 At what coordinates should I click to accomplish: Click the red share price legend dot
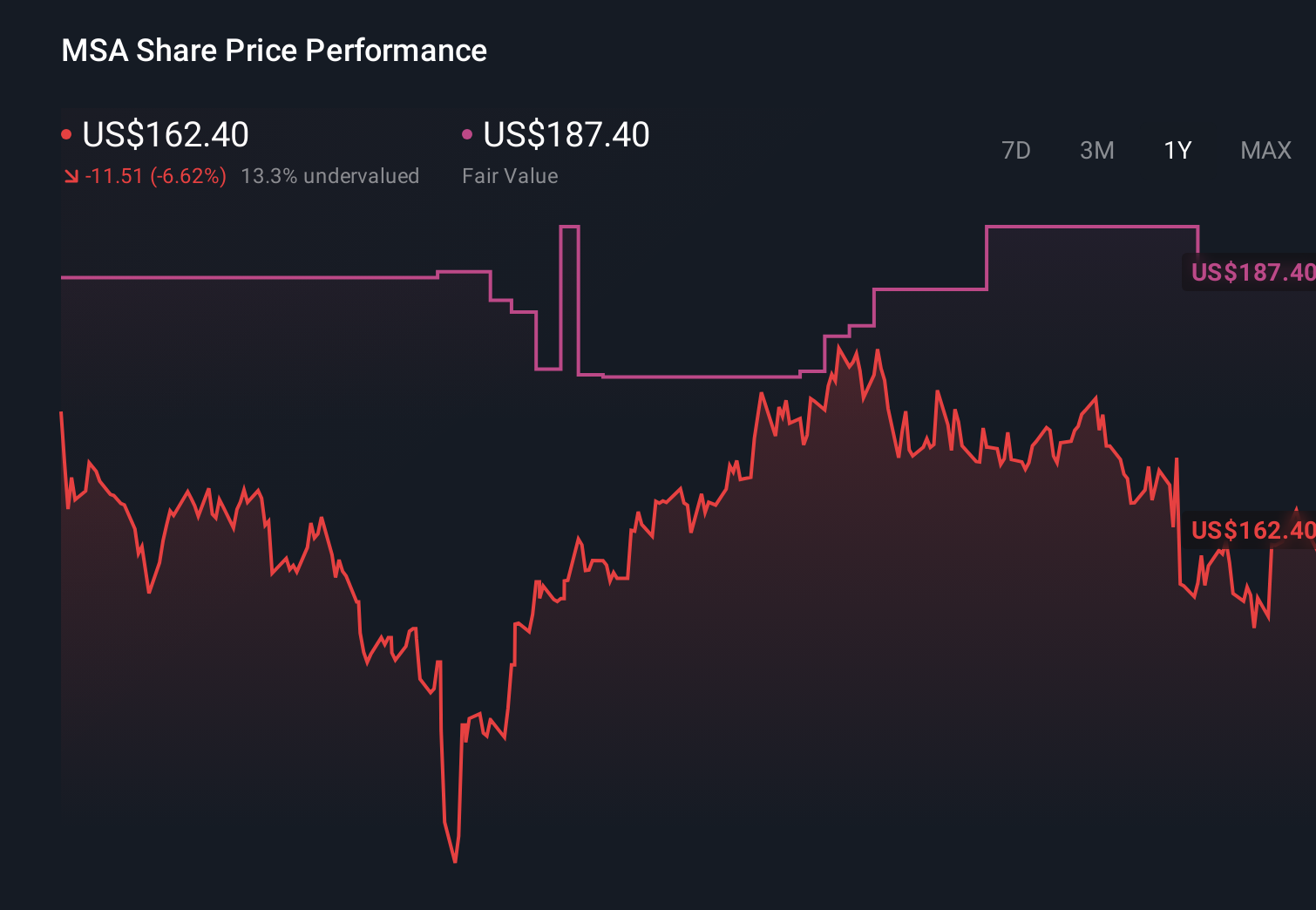(65, 132)
